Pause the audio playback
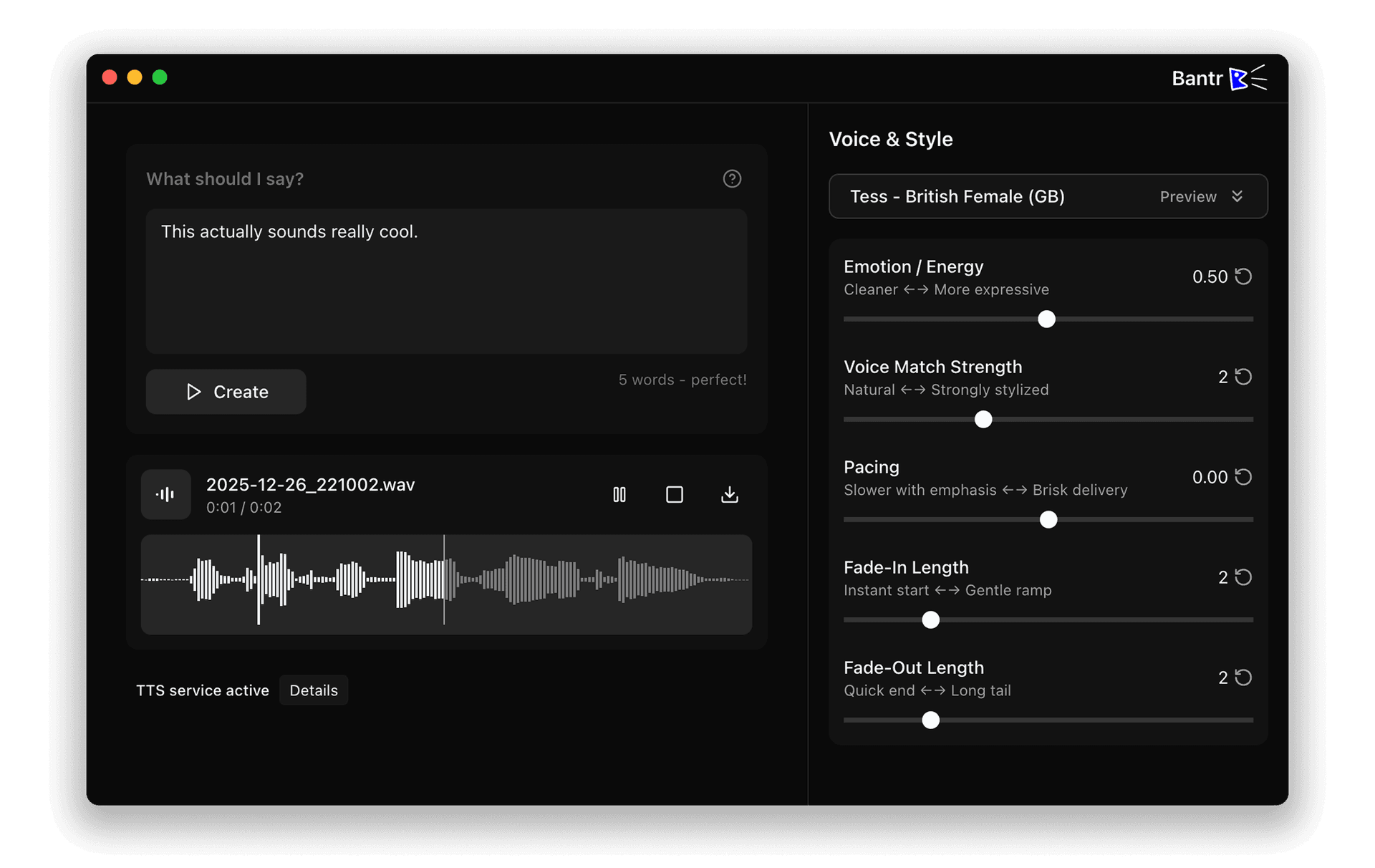This screenshot has width=1375, height=868. tap(619, 494)
